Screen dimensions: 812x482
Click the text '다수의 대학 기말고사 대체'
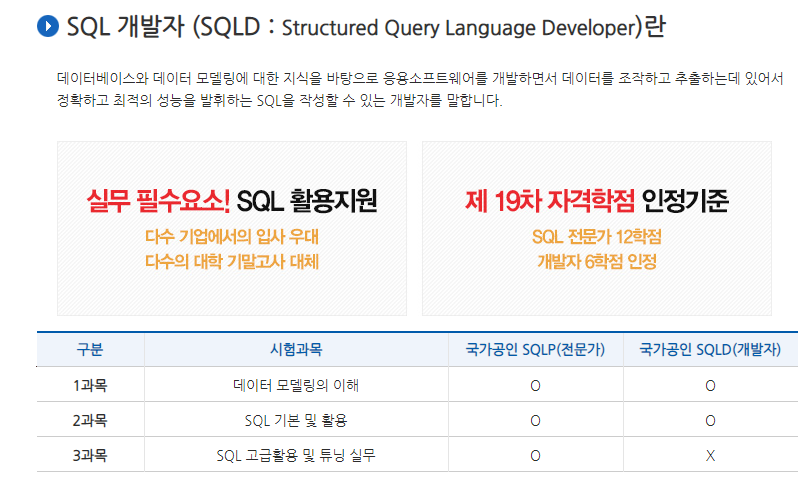[232, 261]
